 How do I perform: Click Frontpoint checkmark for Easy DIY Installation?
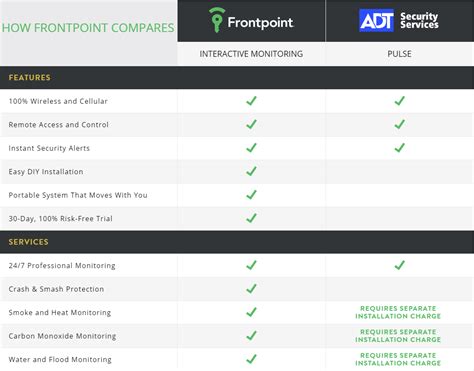coord(251,171)
